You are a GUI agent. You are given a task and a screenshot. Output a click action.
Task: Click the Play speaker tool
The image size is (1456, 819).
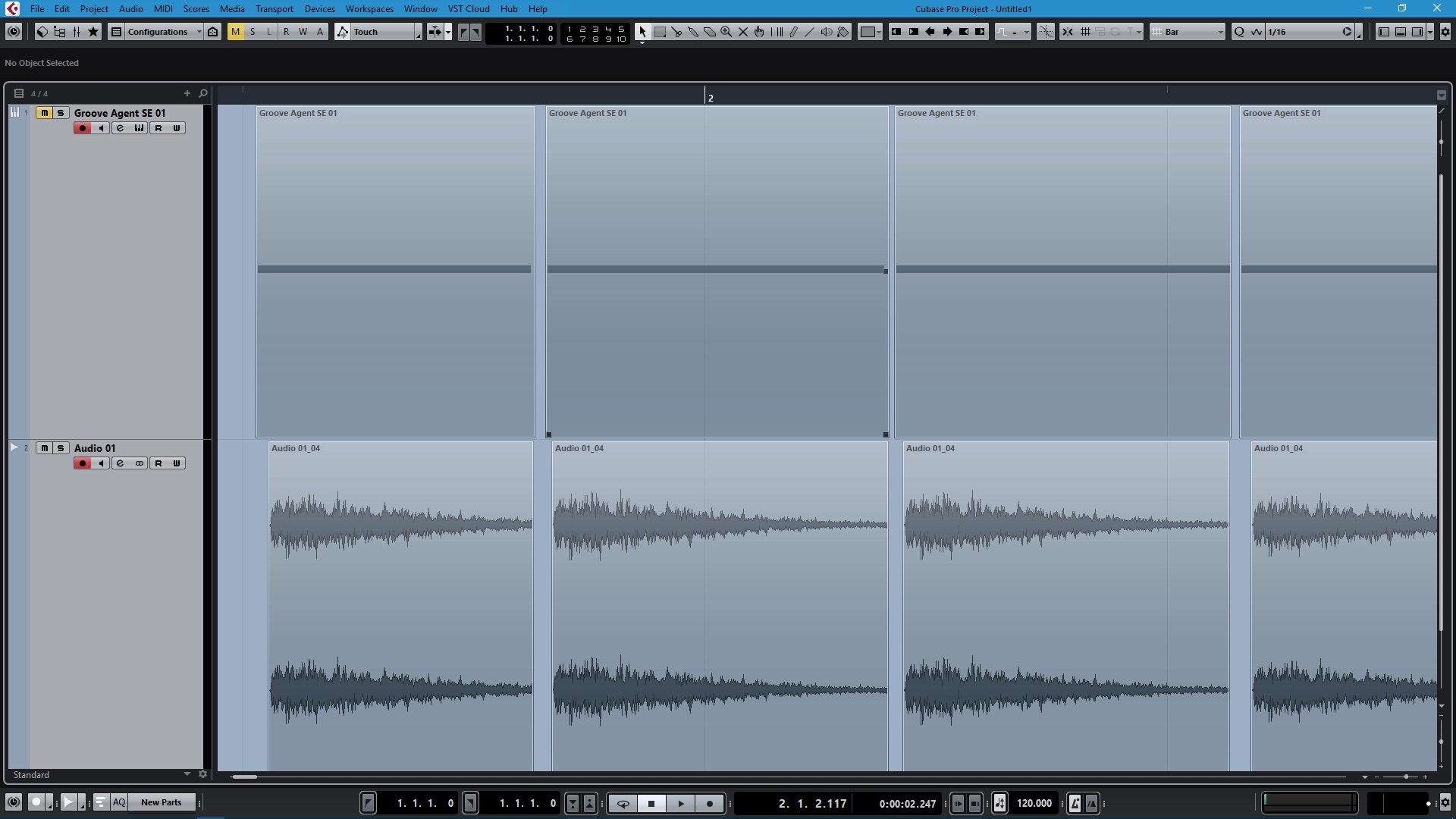coord(827,32)
